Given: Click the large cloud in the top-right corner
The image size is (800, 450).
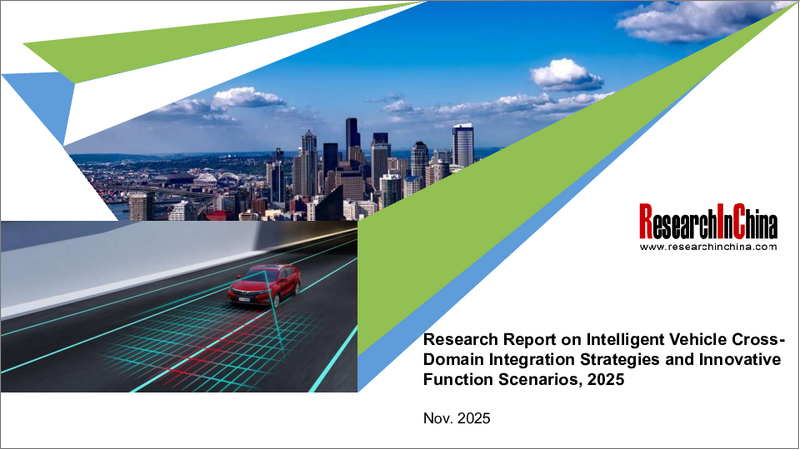Looking at the screenshot, I should click(690, 20).
